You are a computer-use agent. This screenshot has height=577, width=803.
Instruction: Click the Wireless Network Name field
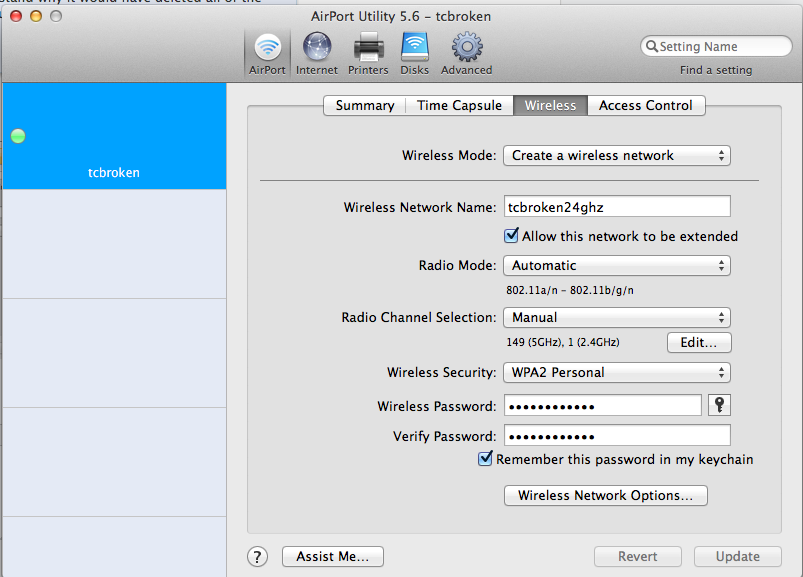(x=617, y=207)
